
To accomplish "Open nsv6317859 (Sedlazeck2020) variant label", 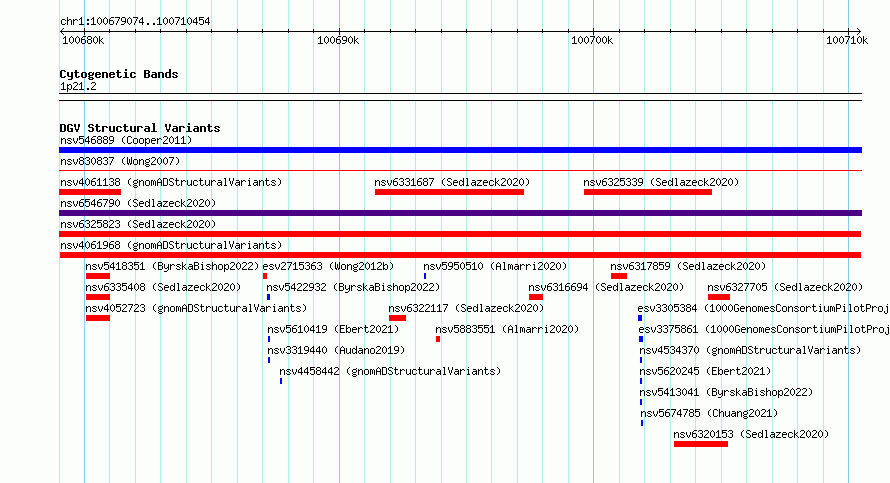I will point(688,266).
